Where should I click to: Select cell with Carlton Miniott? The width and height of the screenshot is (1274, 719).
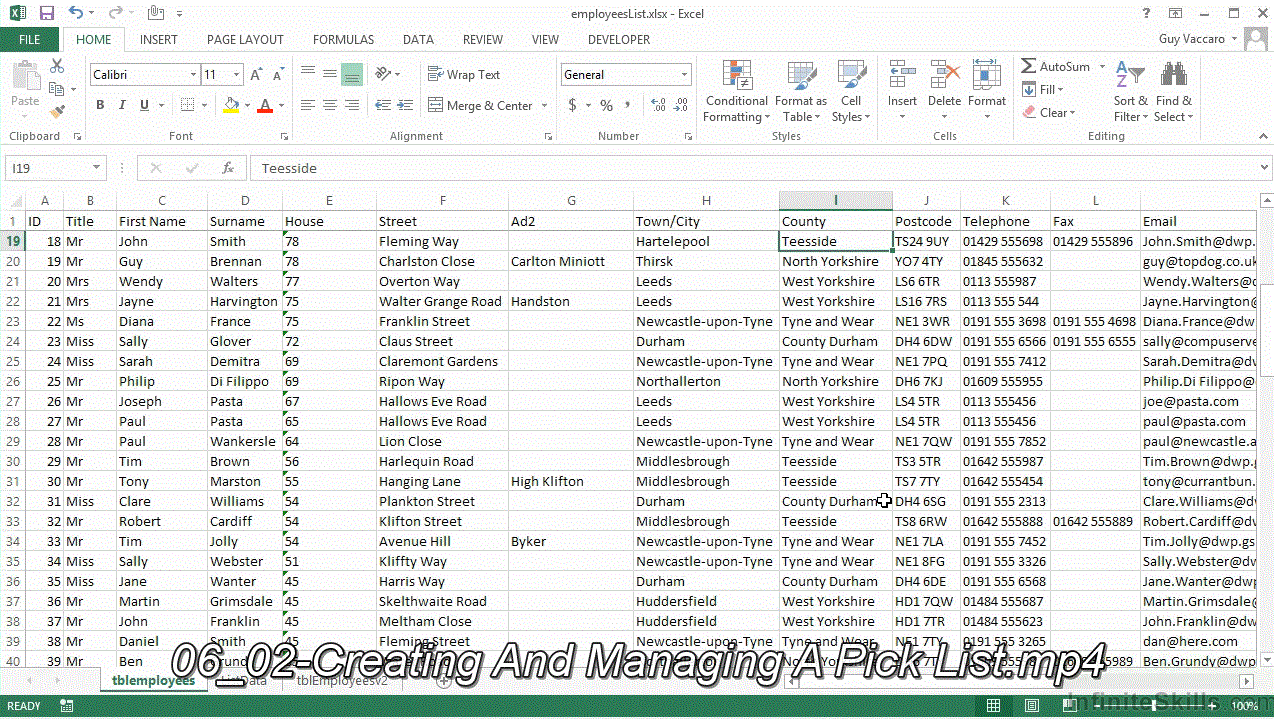[x=571, y=261]
